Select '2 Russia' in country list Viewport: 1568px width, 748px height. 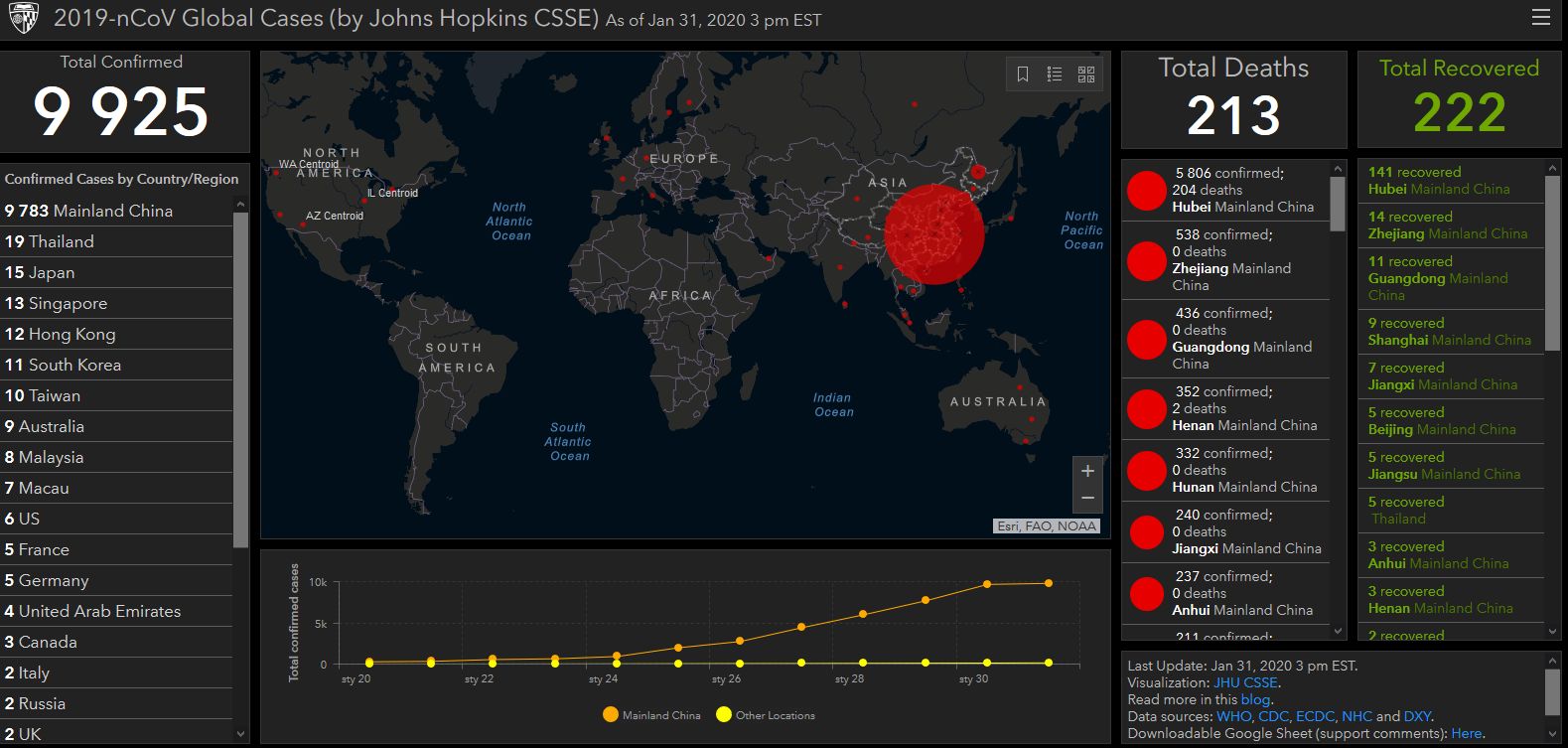tap(116, 703)
